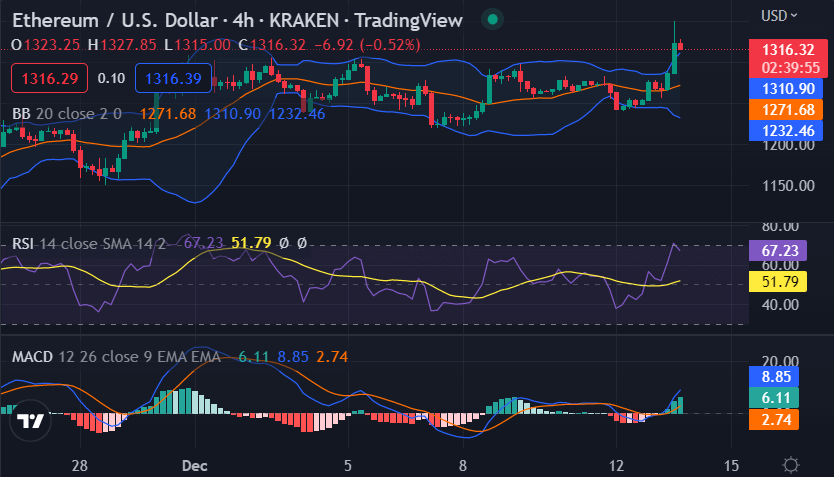Click the 40.00 RSI axis level

(780, 305)
